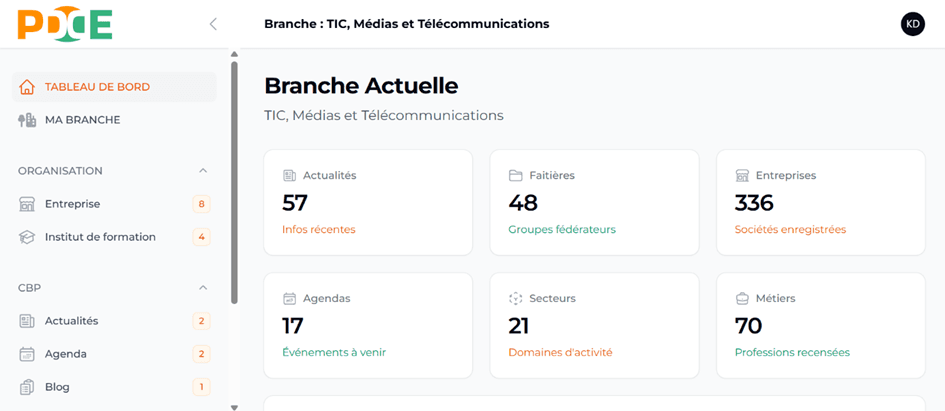
Task: Open the Blog sidebar item
Action: tap(57, 387)
